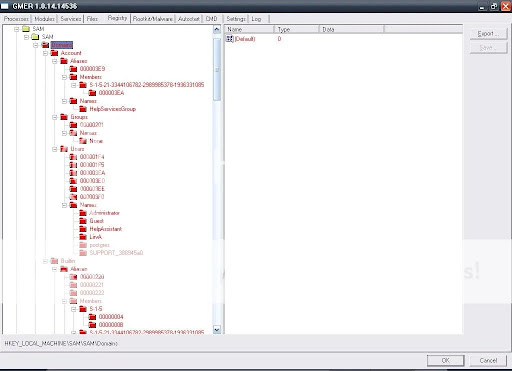Collapse the Aliases node under Account
This screenshot has height=371, width=512.
coord(55,61)
